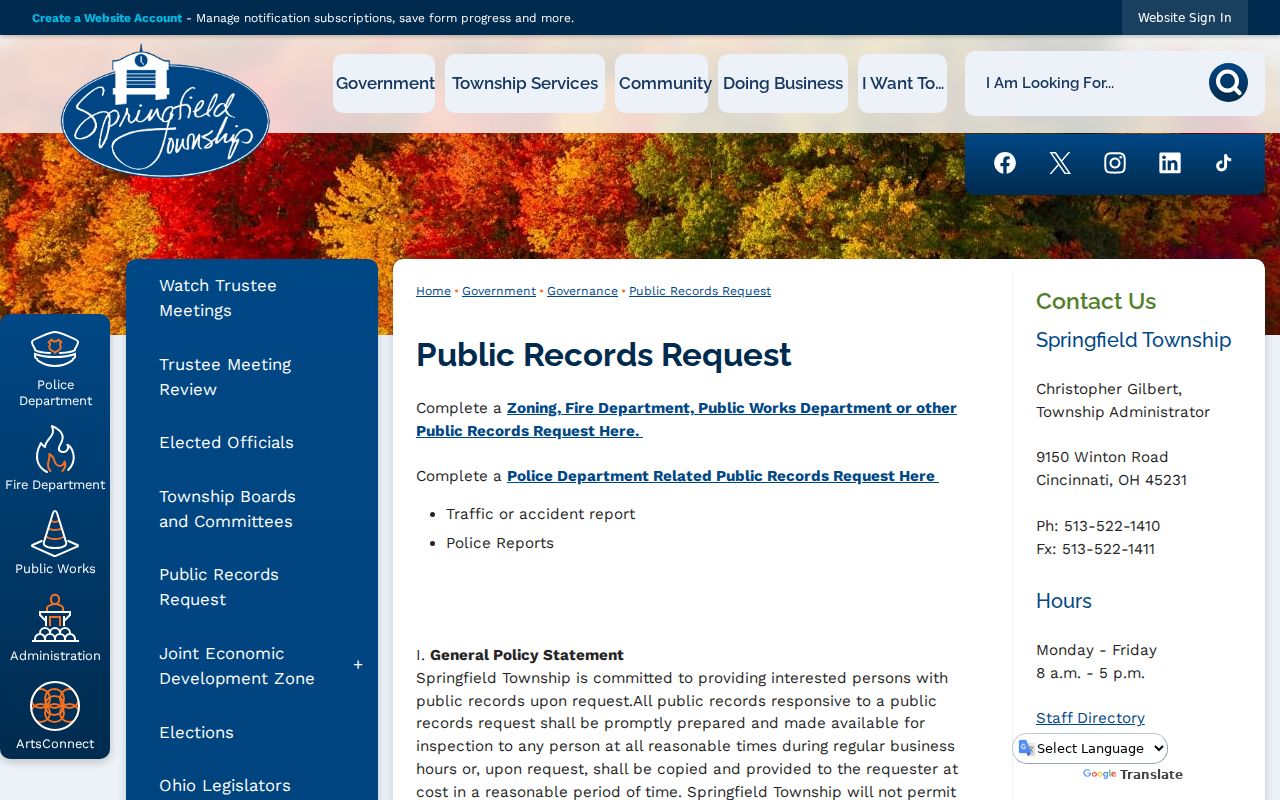The image size is (1280, 800).
Task: Open the Staff Directory link
Action: click(x=1090, y=718)
